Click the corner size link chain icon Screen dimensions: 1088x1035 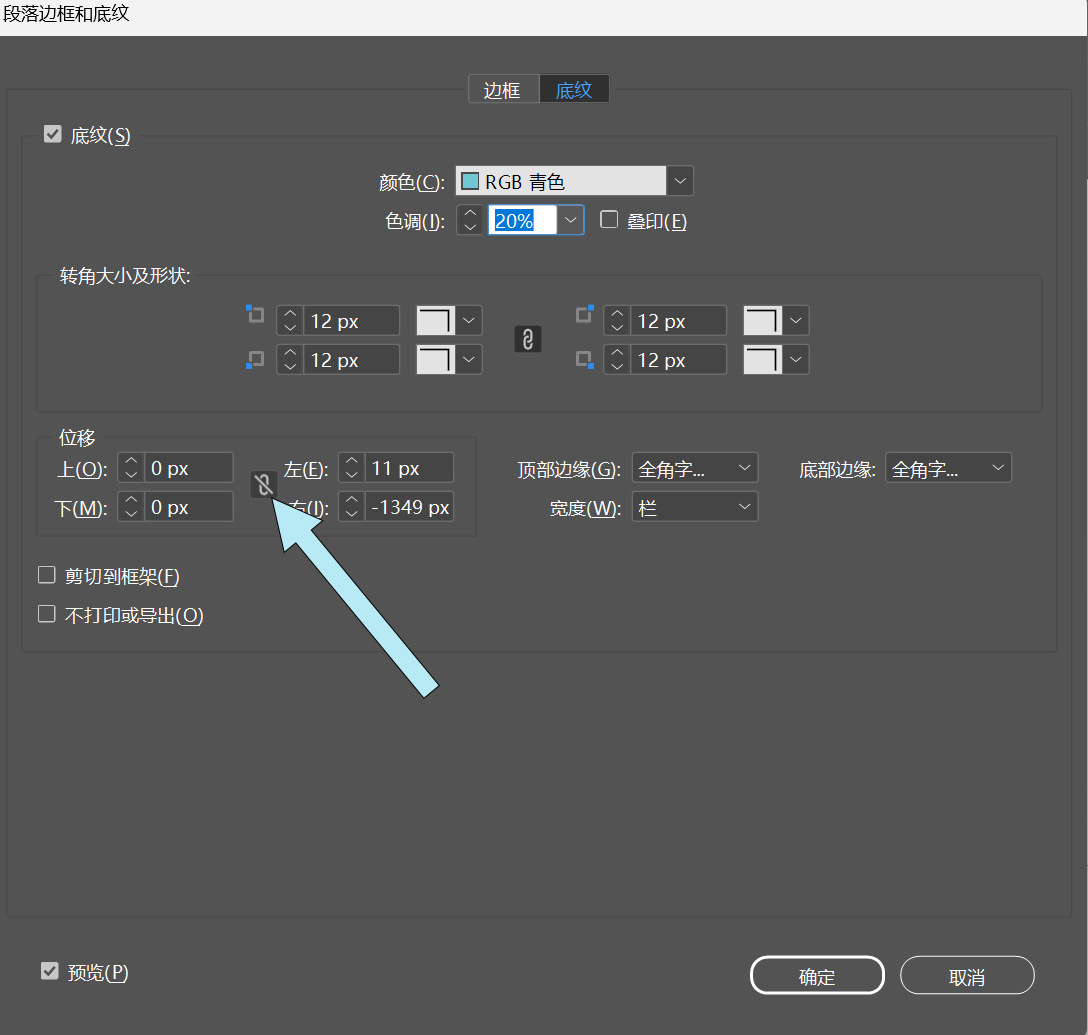(x=528, y=340)
